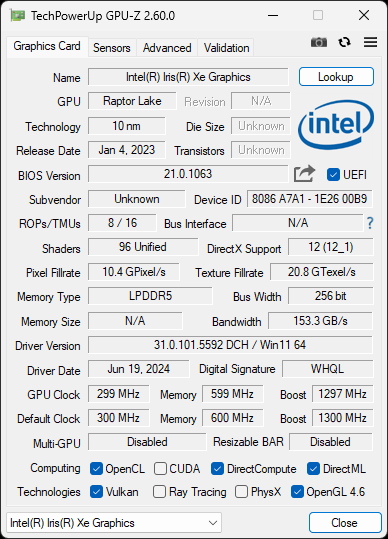Toggle the UEFI checkbox

click(x=333, y=175)
